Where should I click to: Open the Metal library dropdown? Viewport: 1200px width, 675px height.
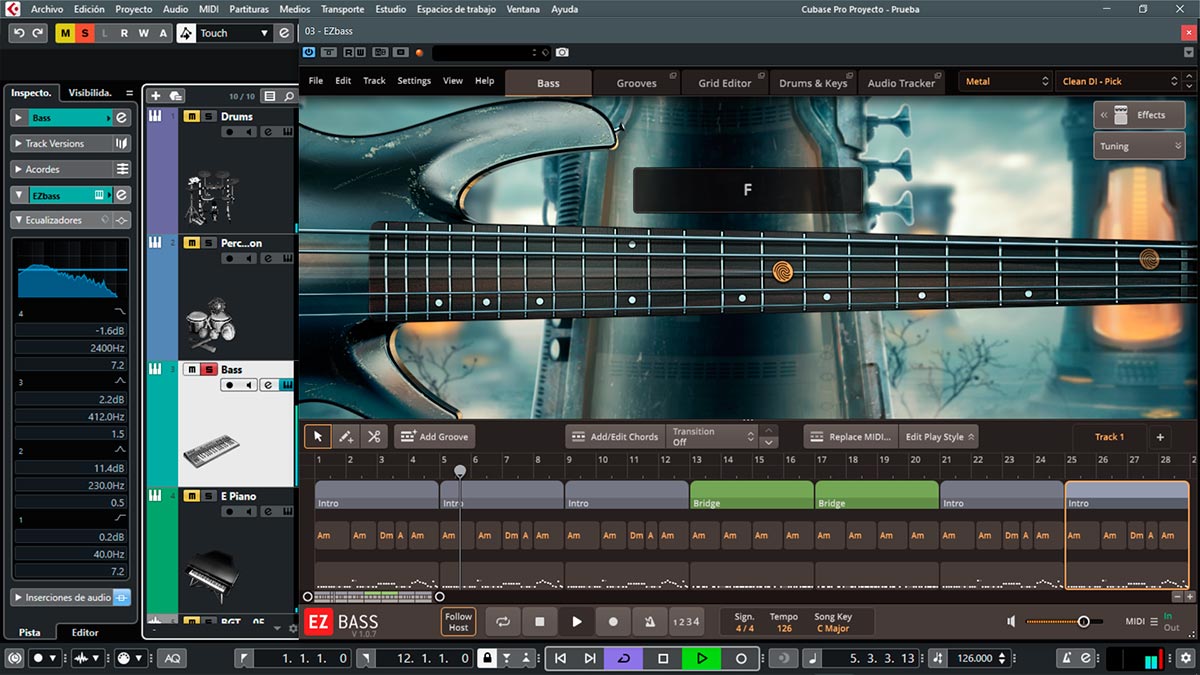point(1005,81)
